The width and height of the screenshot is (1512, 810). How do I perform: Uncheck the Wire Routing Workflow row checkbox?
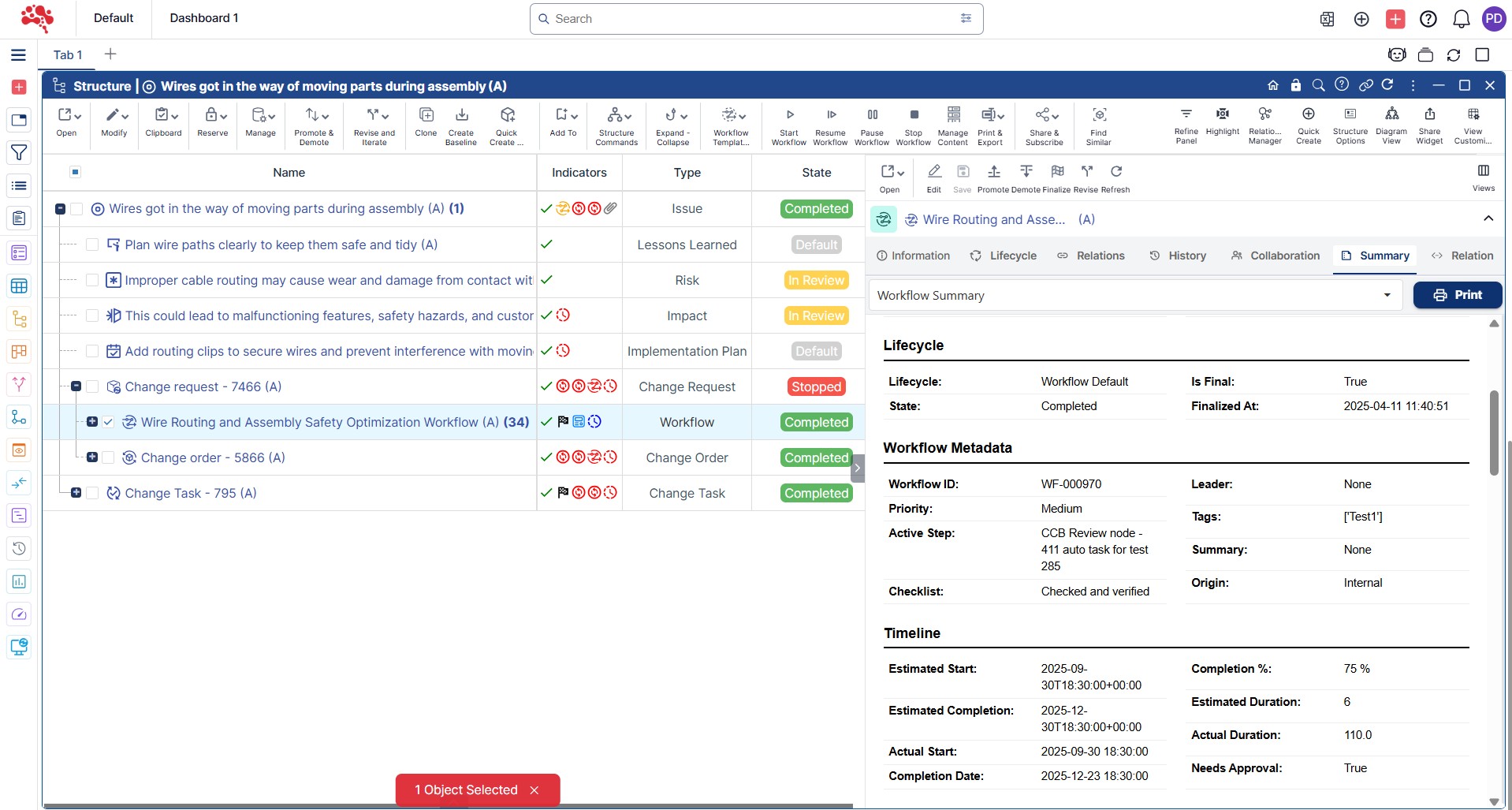tap(109, 422)
